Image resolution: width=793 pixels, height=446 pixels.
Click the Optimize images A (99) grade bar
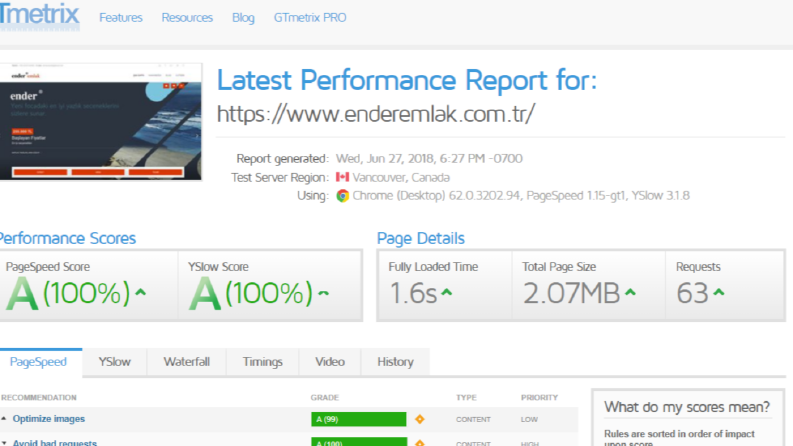click(359, 419)
